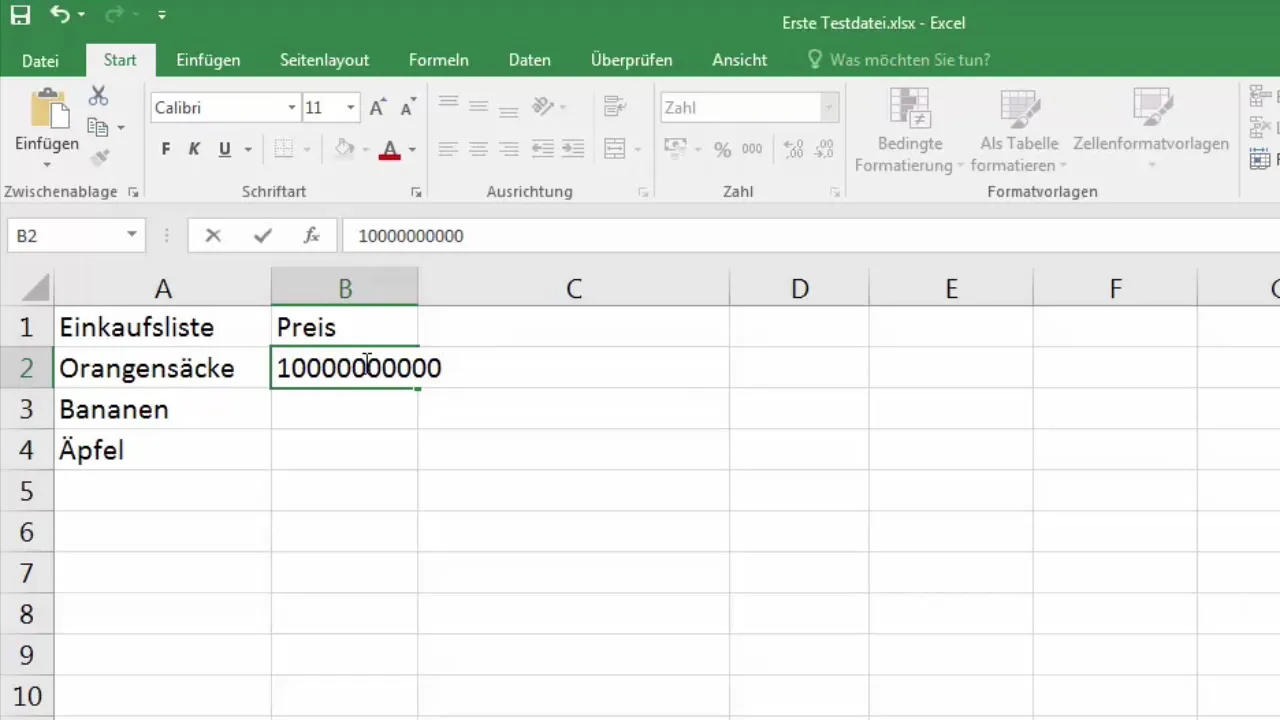Click the center horizontally icon
The height and width of the screenshot is (720, 1280).
tap(478, 149)
